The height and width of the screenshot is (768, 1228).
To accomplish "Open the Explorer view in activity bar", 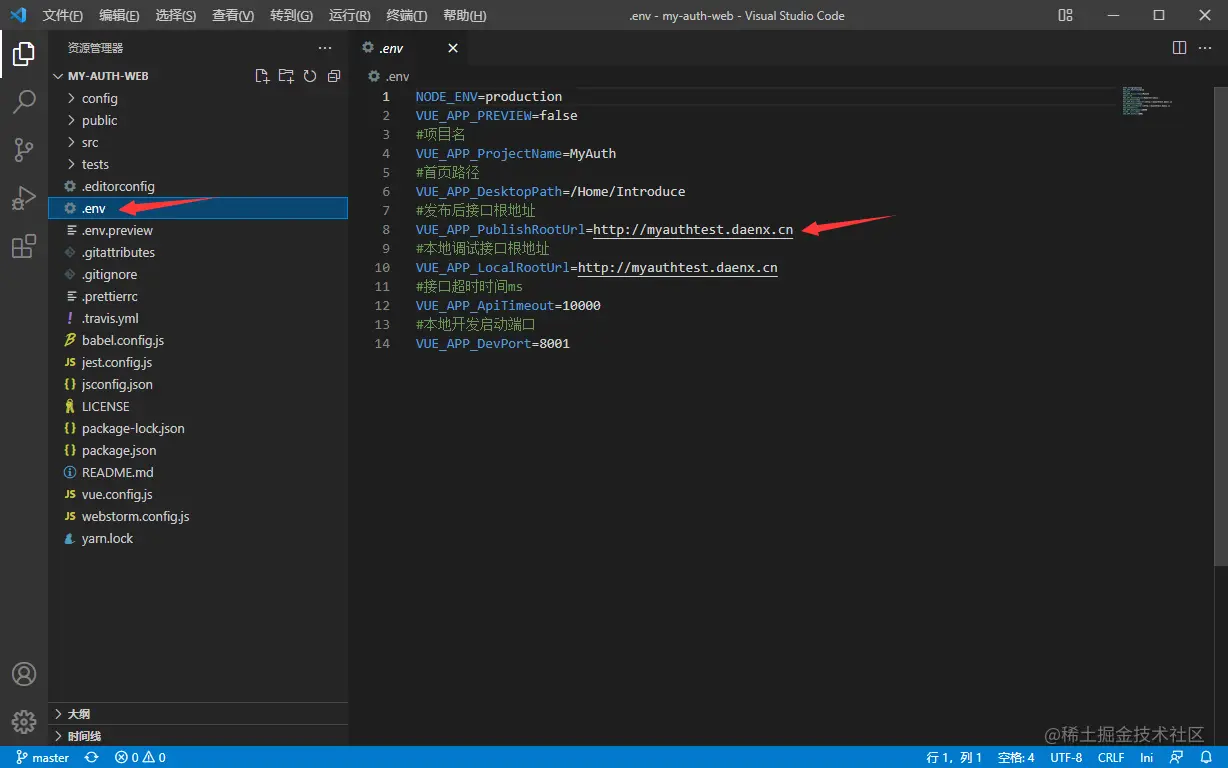I will tap(24, 54).
